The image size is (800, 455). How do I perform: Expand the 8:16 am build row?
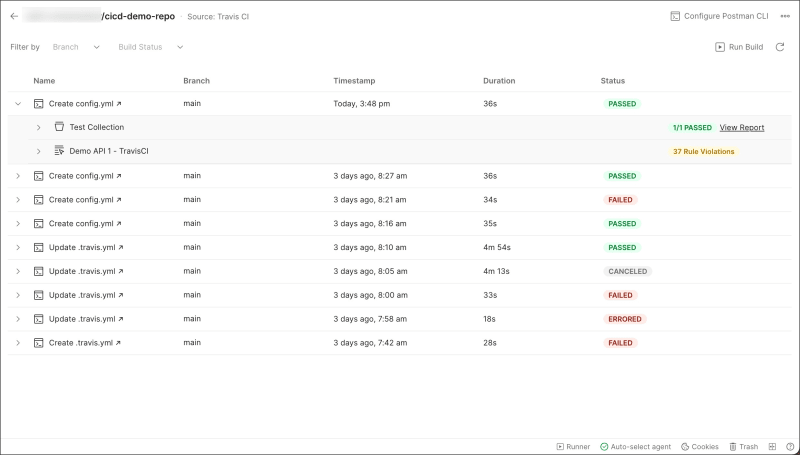pos(18,224)
